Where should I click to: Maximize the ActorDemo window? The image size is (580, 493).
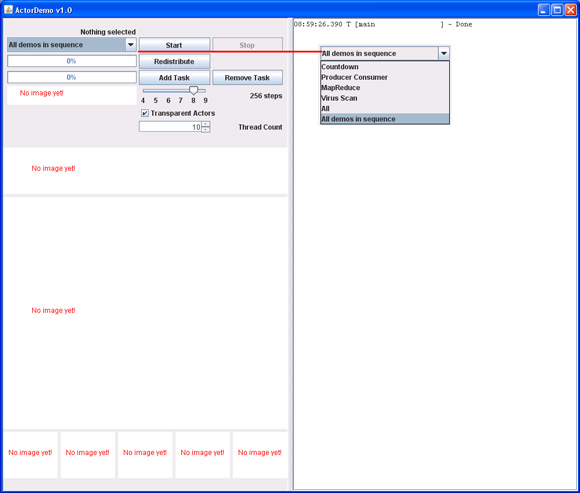tap(557, 10)
